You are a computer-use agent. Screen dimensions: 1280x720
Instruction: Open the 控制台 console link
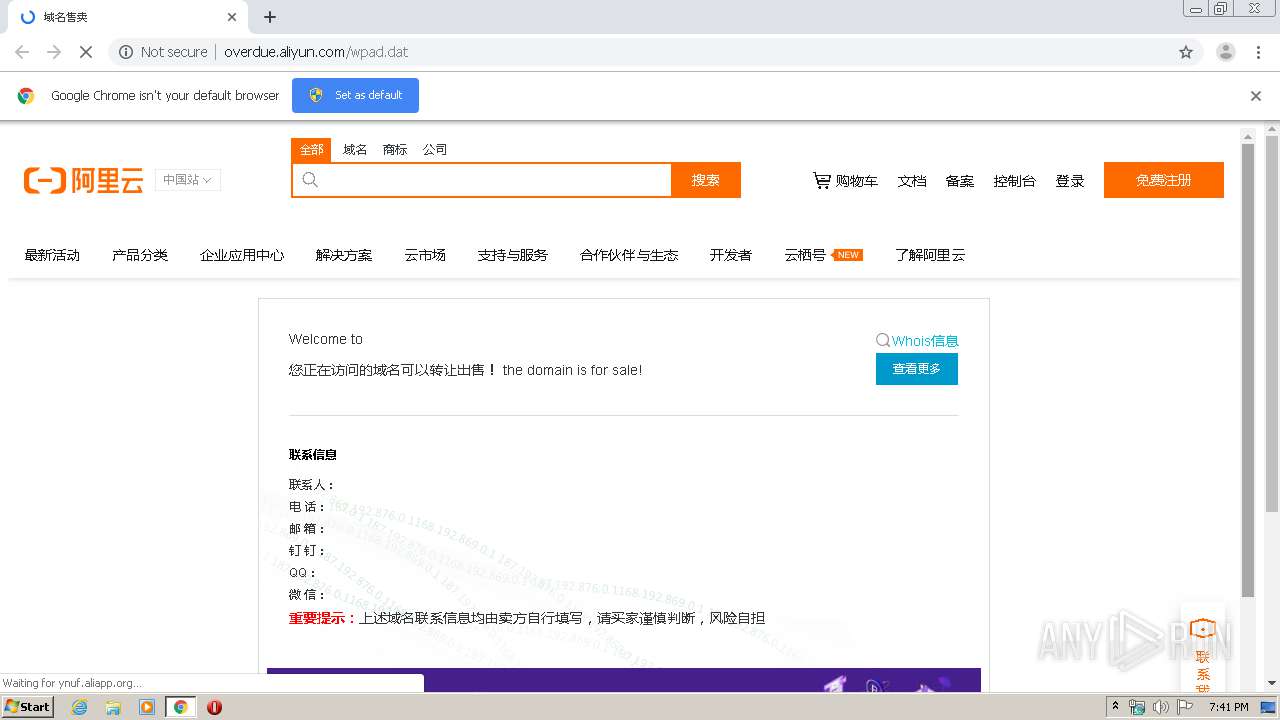[x=1014, y=181]
